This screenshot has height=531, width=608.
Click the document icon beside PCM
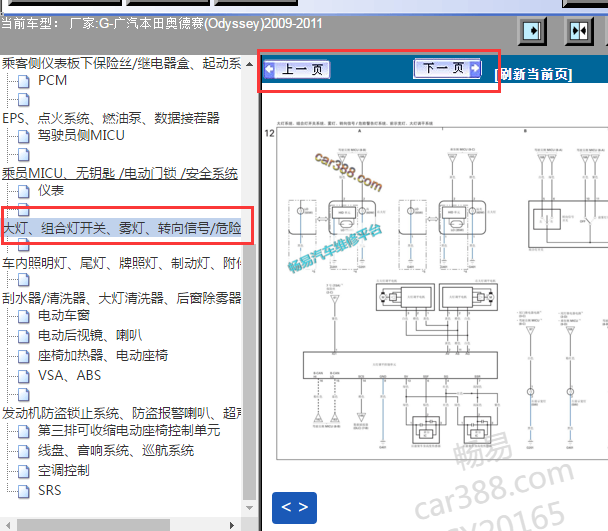24,81
